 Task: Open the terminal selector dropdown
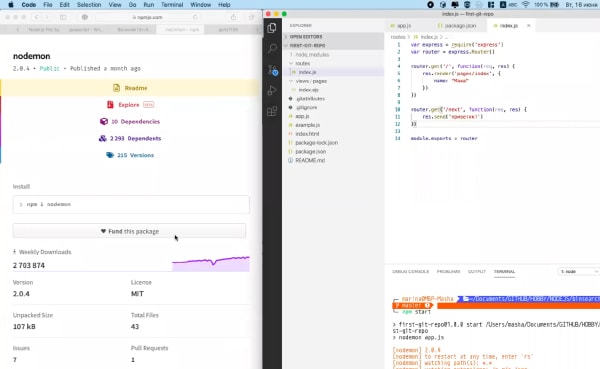pos(578,271)
